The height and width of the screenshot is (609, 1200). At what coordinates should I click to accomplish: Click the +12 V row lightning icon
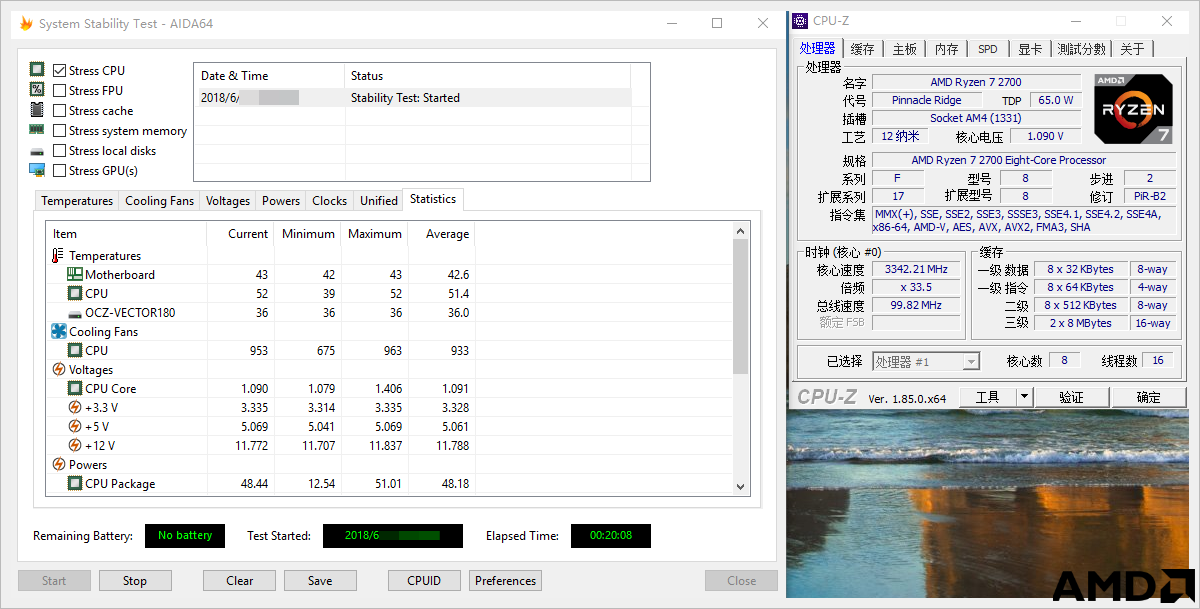coord(75,445)
